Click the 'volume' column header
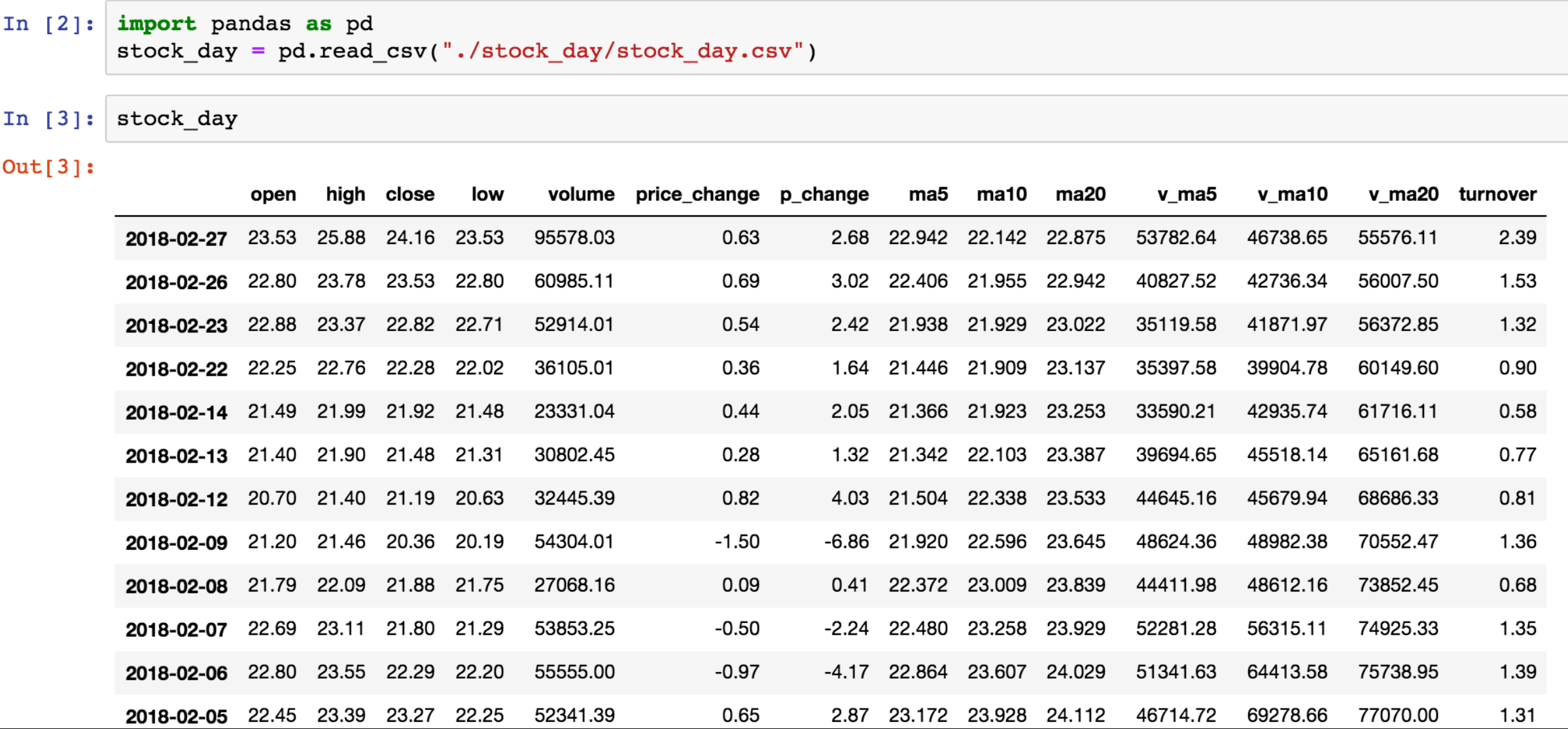 582,194
